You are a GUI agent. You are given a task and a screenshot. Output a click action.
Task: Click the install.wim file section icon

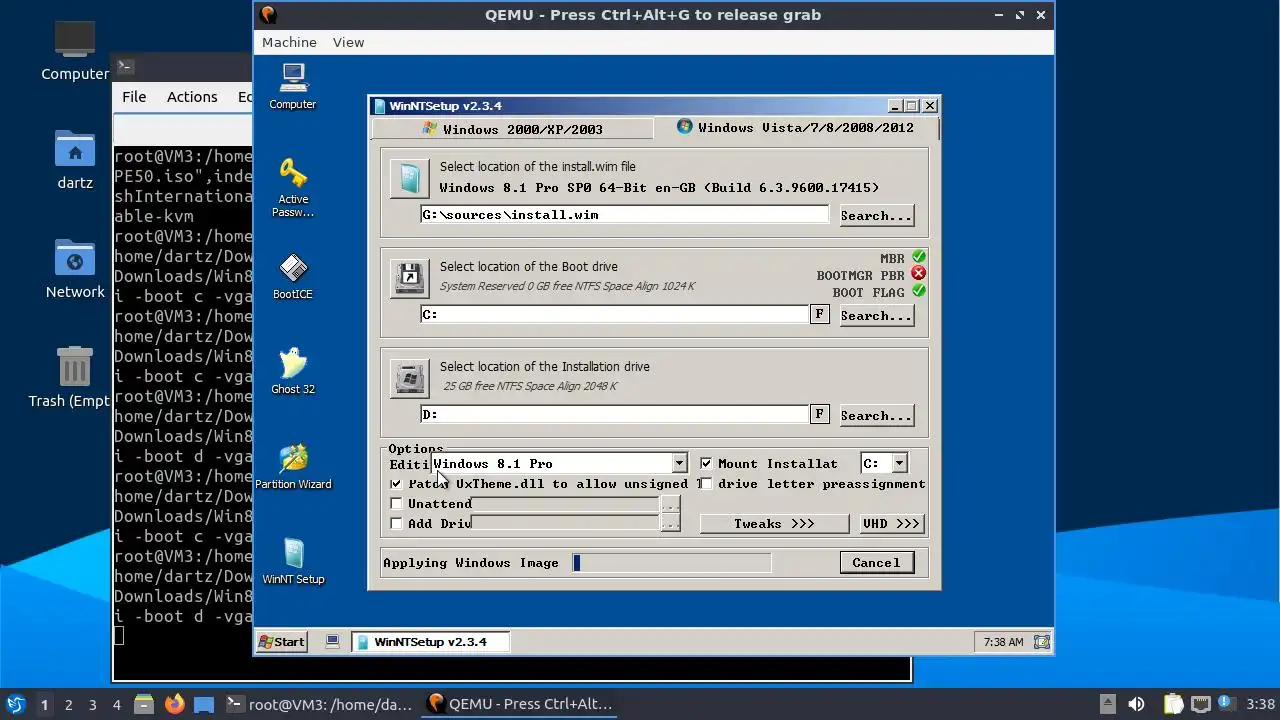[409, 178]
